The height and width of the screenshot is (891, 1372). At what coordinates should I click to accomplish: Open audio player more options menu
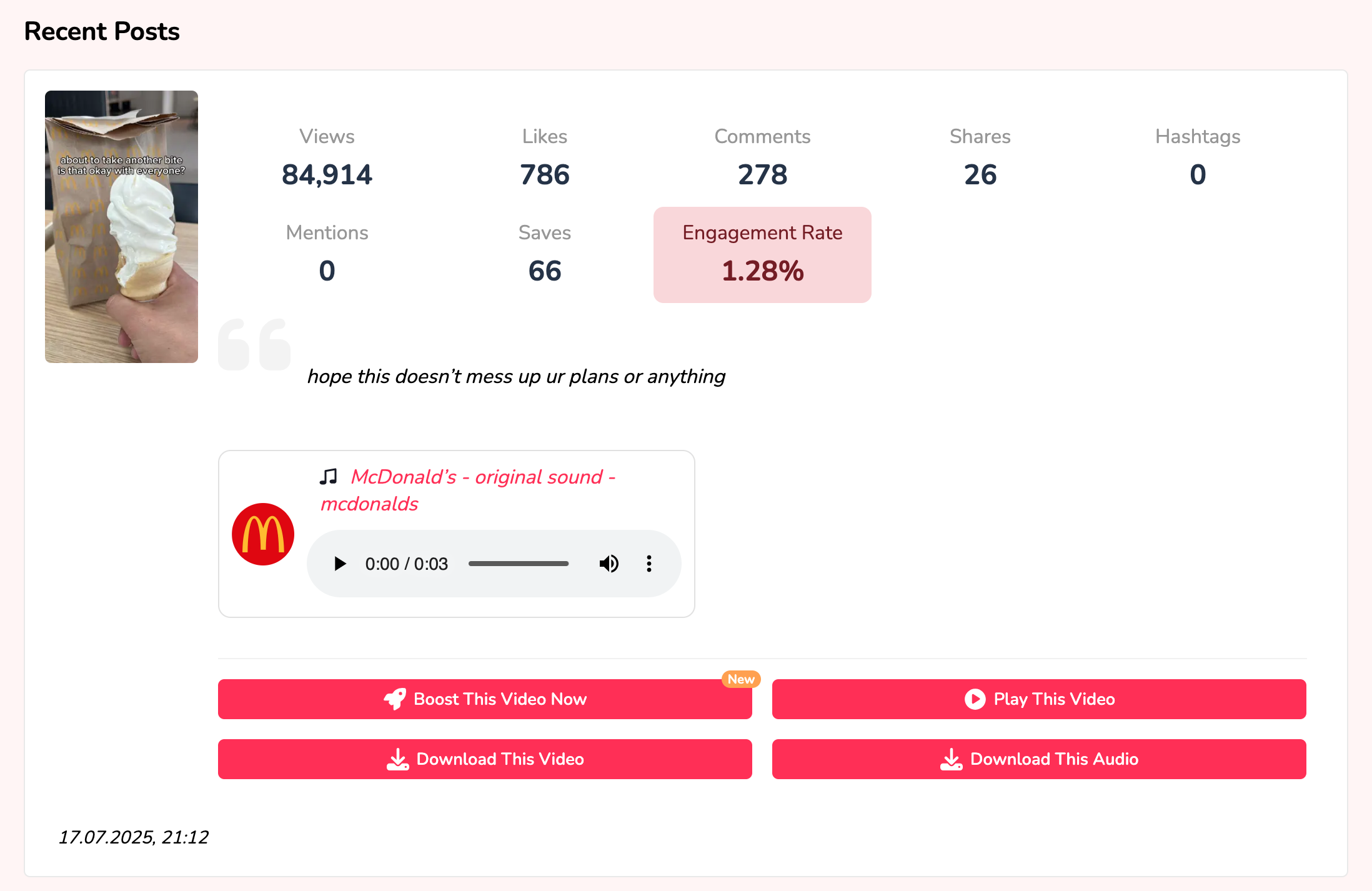pyautogui.click(x=649, y=564)
